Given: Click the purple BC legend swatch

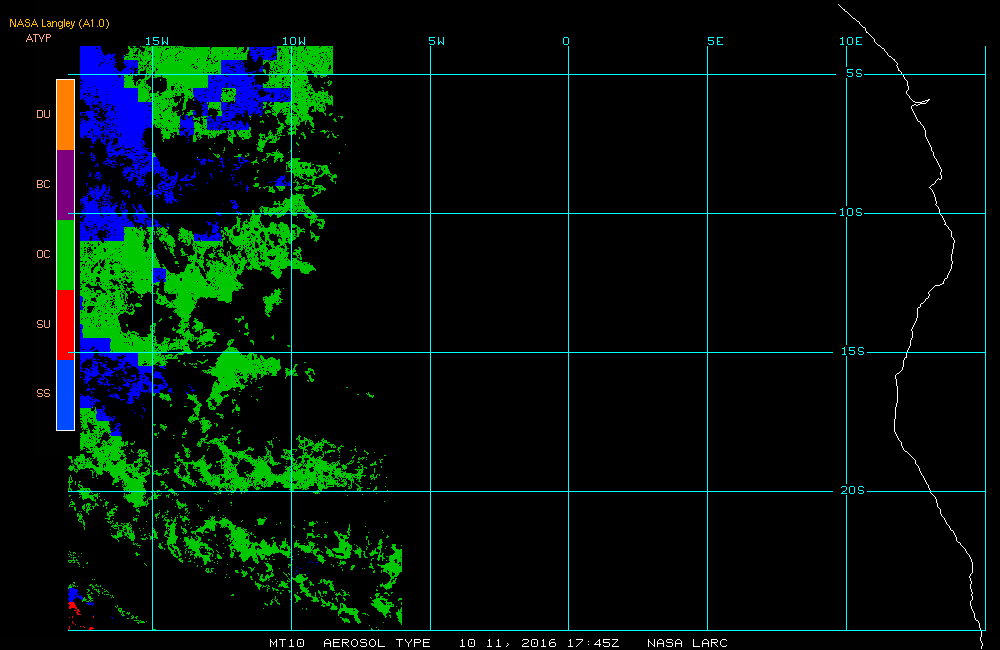Looking at the screenshot, I should (x=66, y=185).
